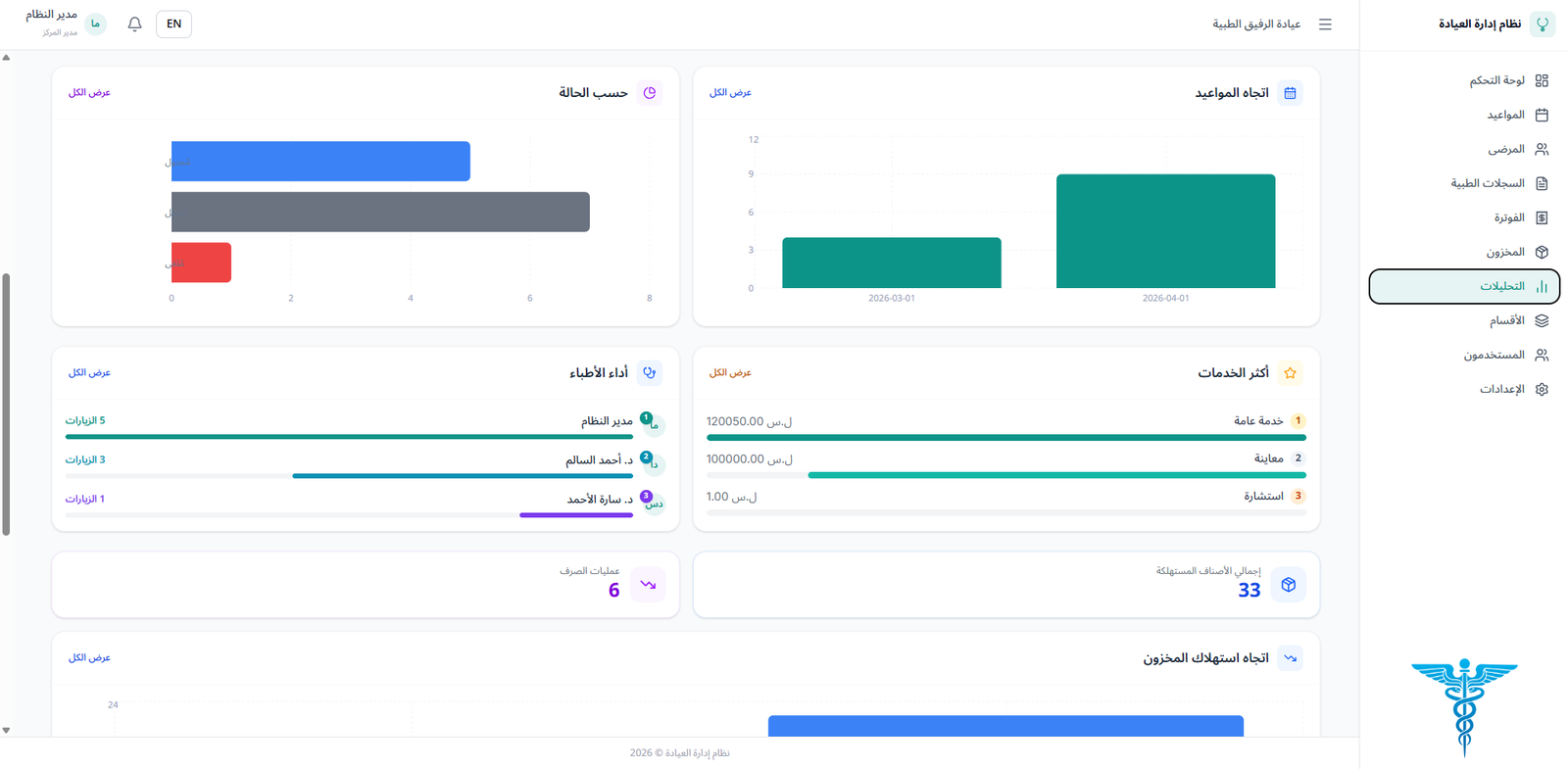Click عرض الكل in اتجاه المواعيد card

[x=730, y=93]
